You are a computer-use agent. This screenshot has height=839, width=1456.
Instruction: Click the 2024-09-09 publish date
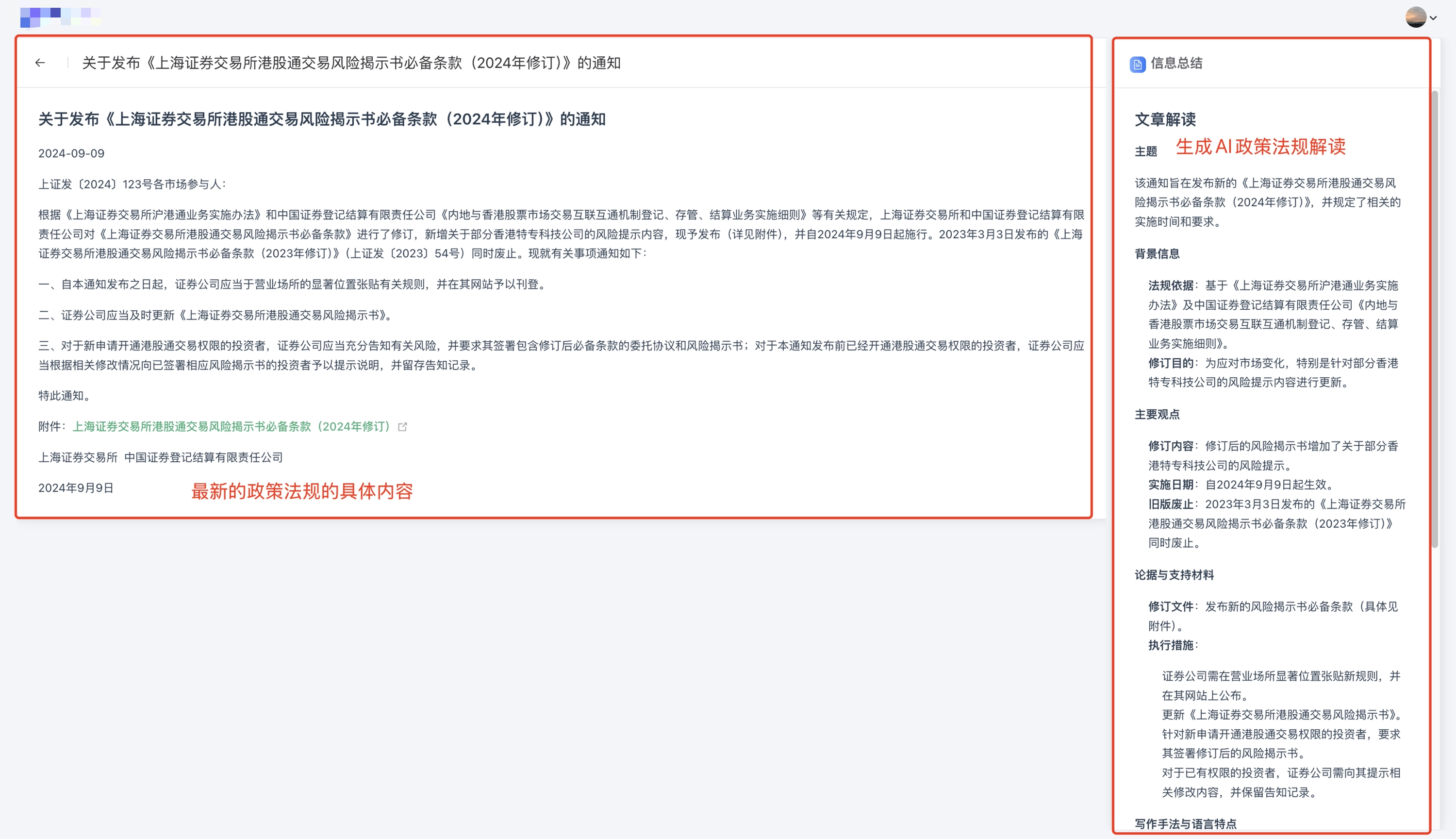click(x=71, y=153)
